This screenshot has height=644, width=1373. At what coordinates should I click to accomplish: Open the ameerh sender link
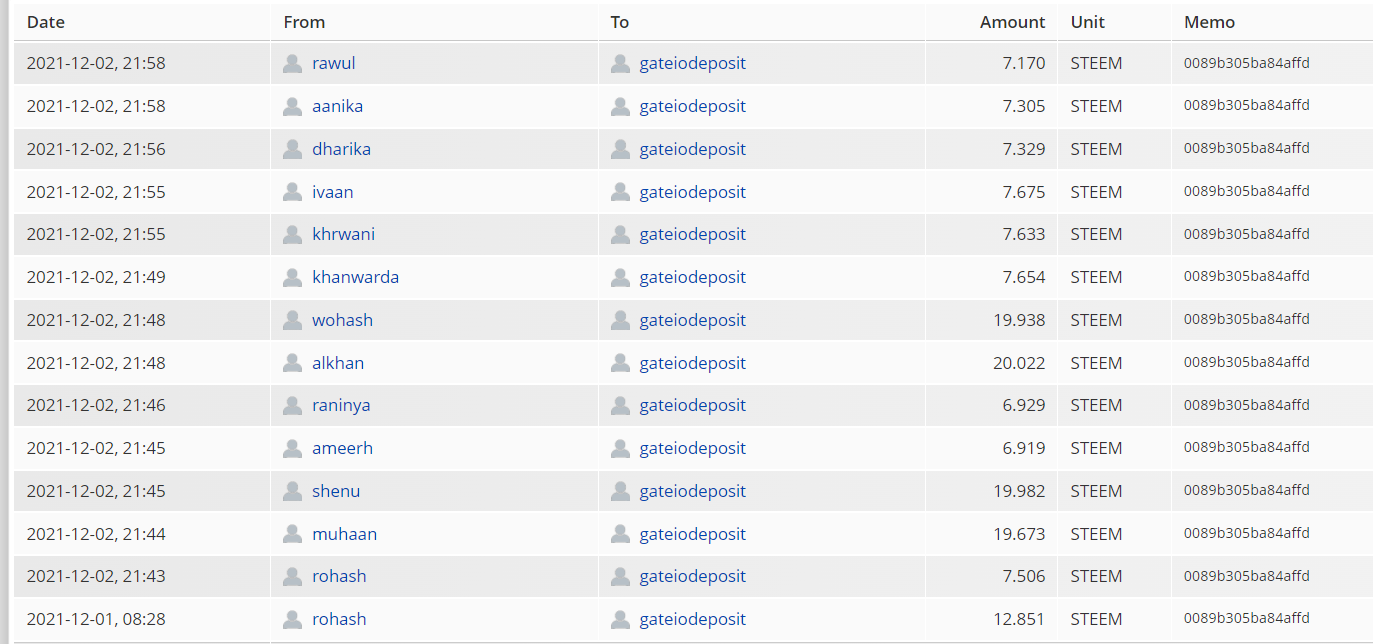coord(342,448)
